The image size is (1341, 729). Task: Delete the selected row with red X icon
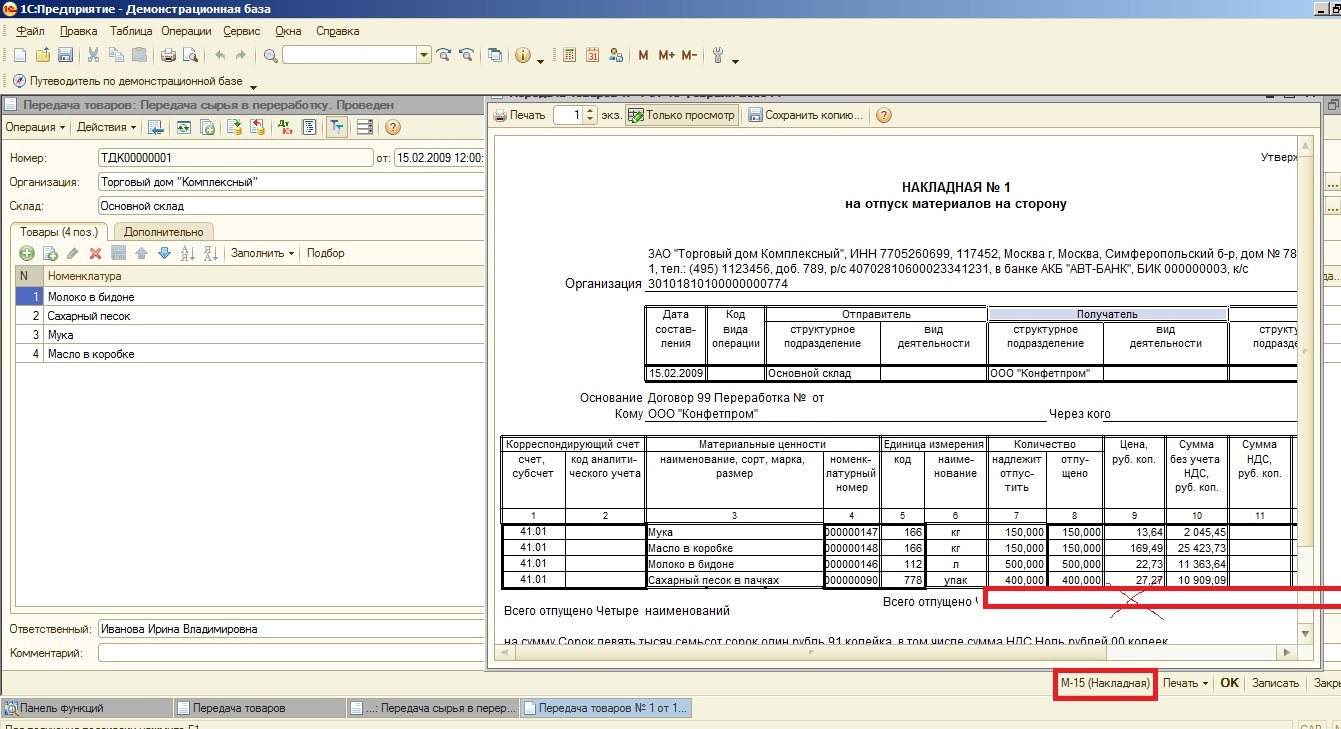[96, 254]
